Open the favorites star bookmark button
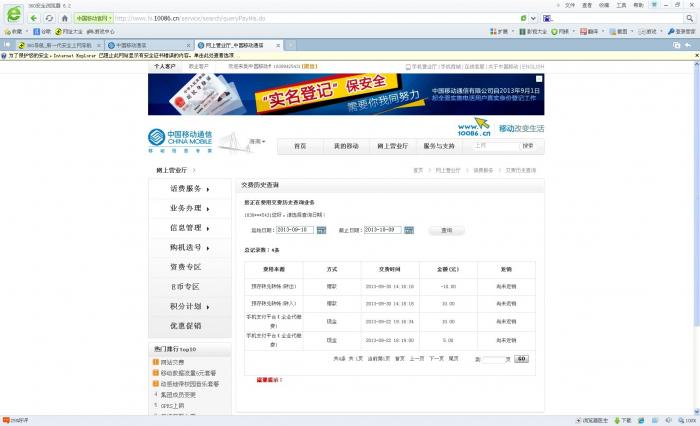Viewport: 700px width, 426px height. click(13, 32)
